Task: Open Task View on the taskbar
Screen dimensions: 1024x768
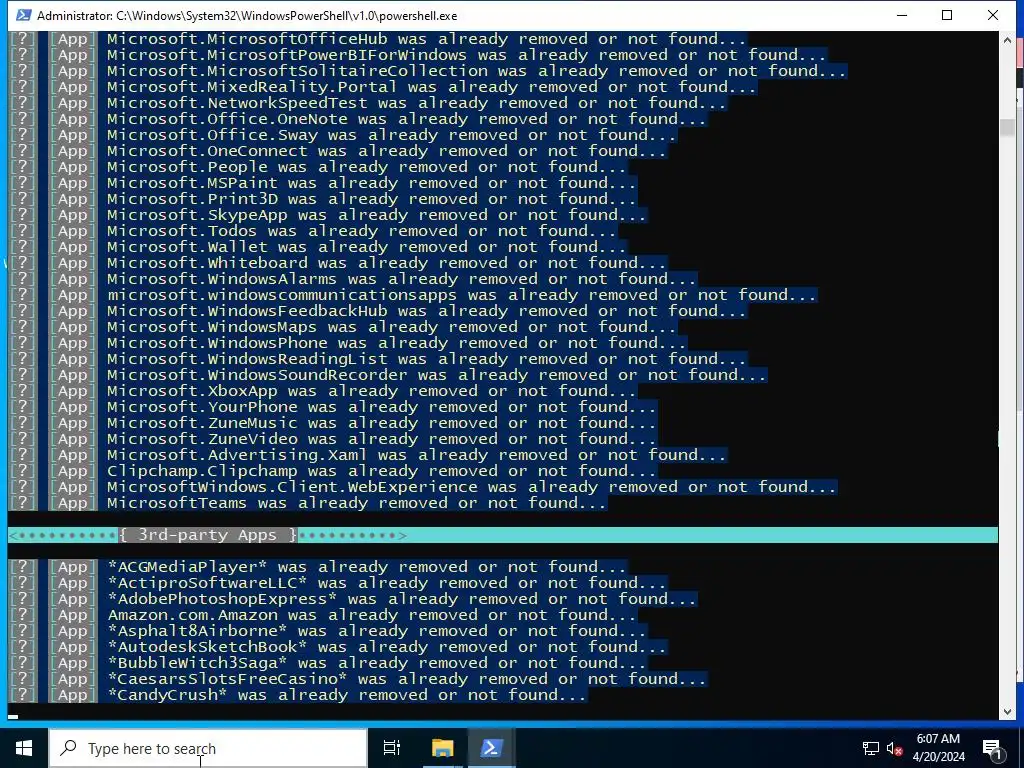Action: click(392, 748)
